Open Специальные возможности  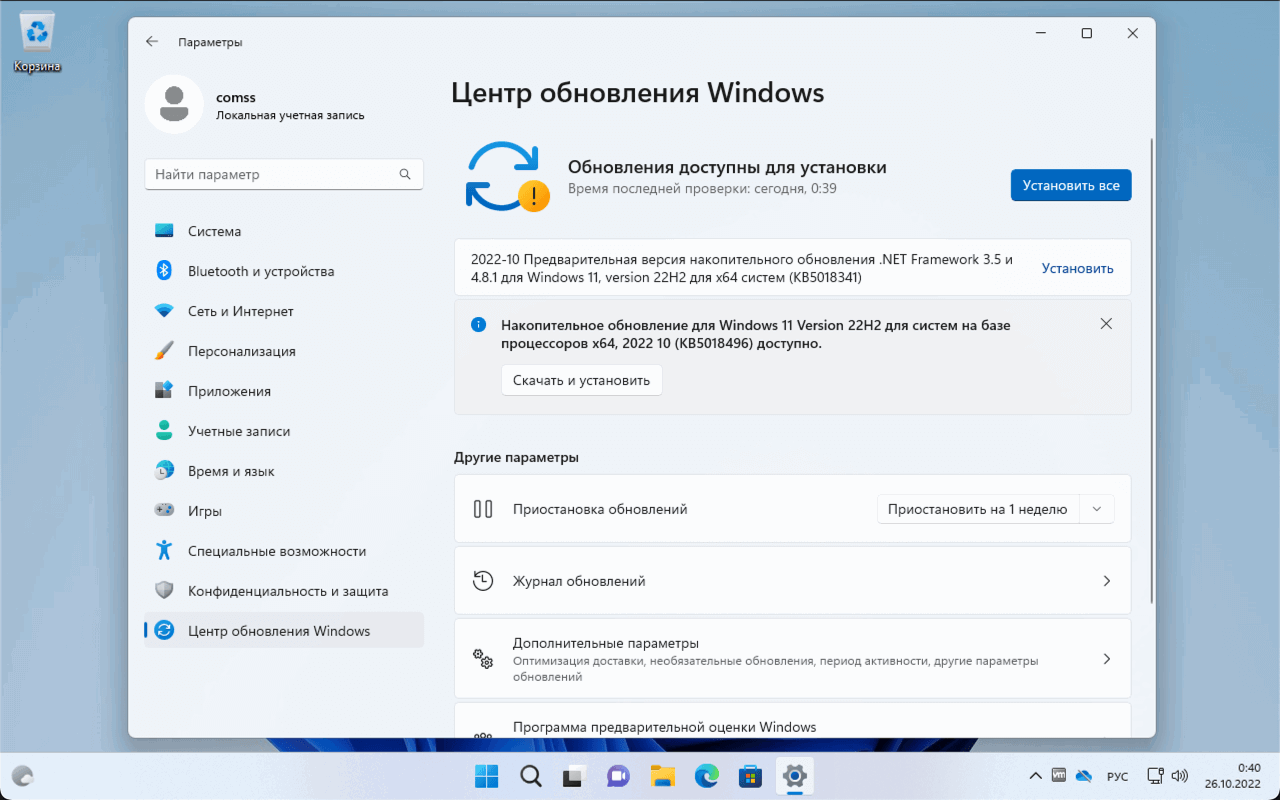[x=284, y=551]
